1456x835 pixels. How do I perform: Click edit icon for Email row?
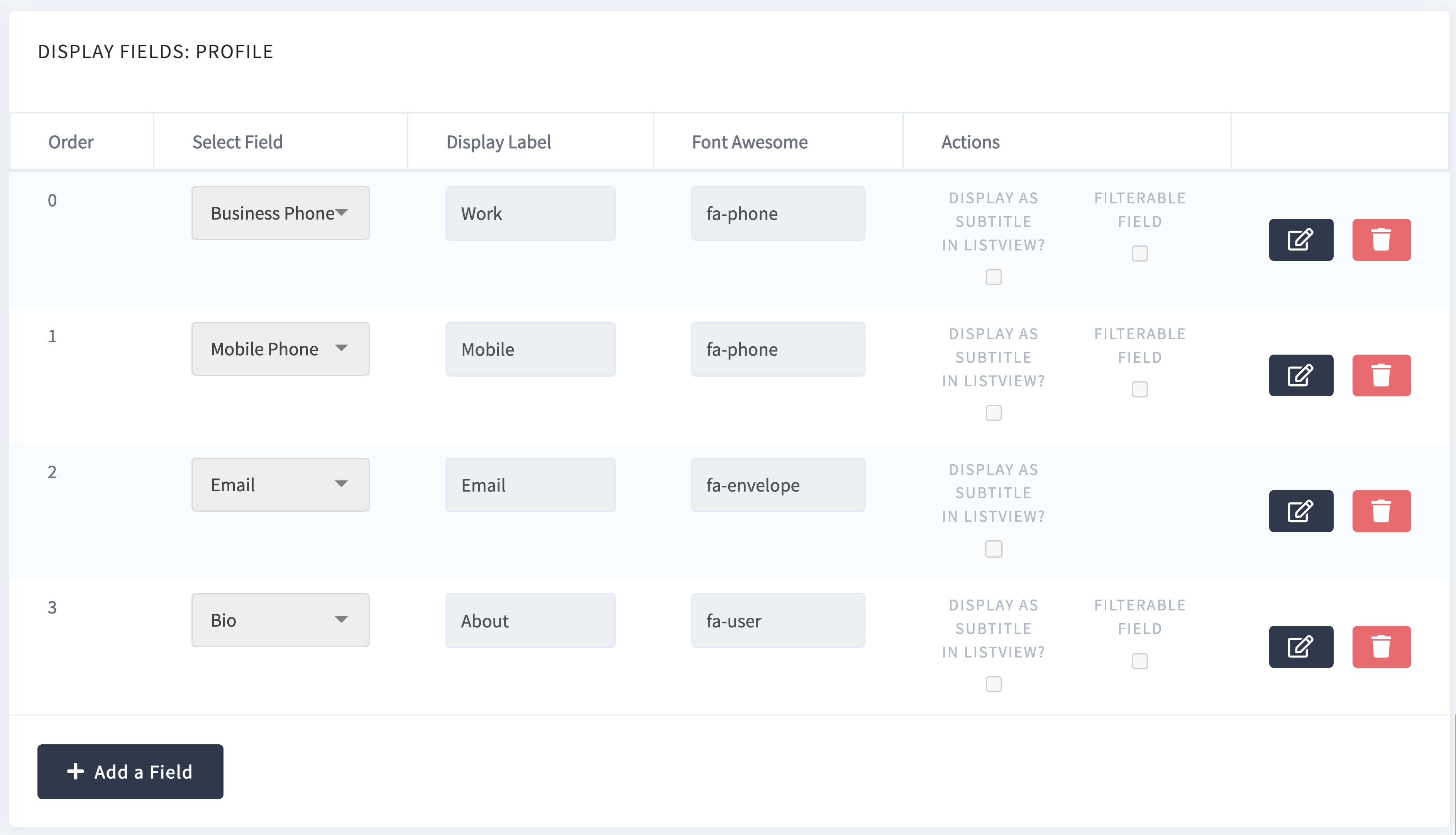(1300, 511)
